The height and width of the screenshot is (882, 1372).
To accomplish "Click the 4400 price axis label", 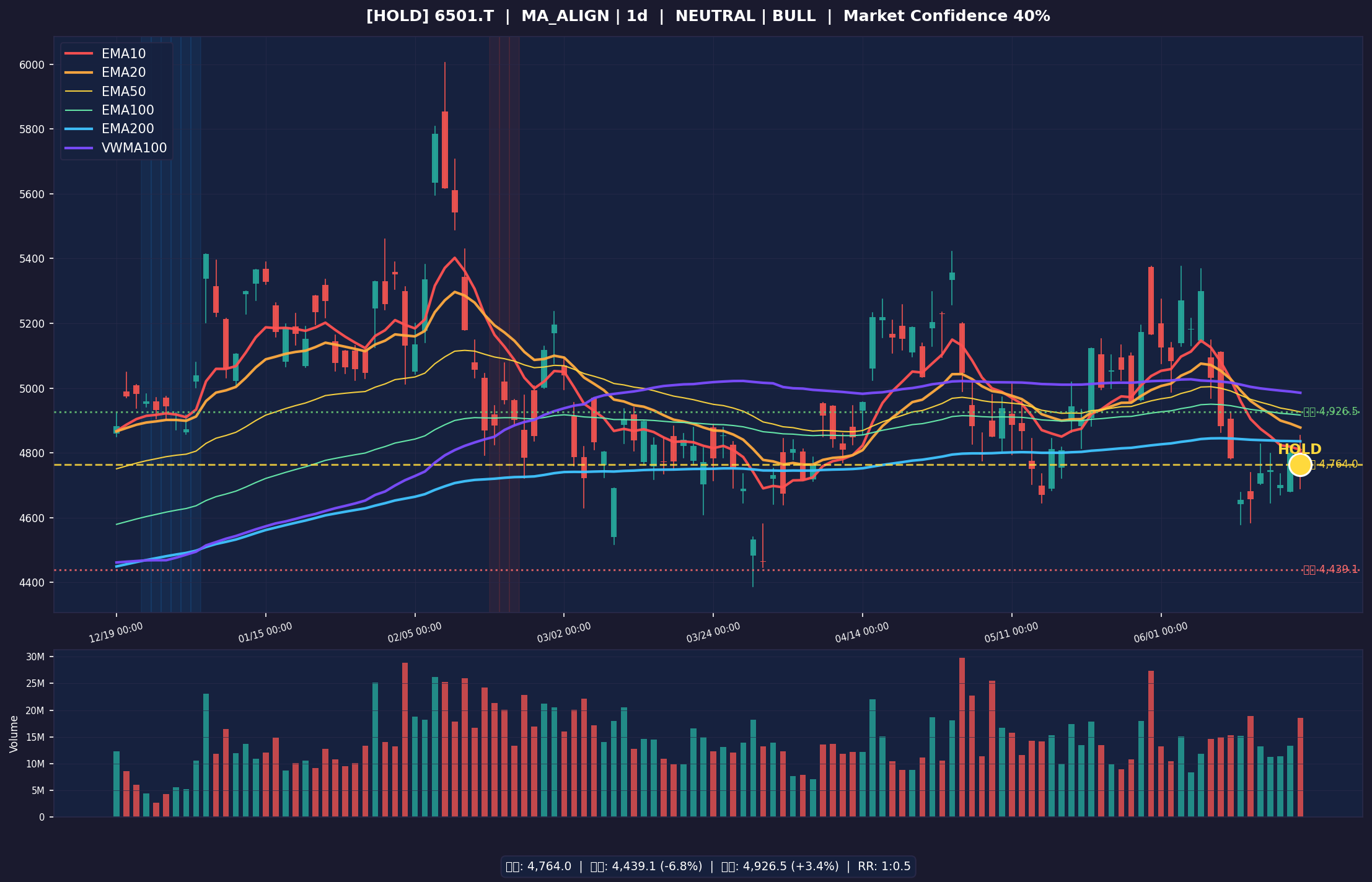I will [32, 583].
